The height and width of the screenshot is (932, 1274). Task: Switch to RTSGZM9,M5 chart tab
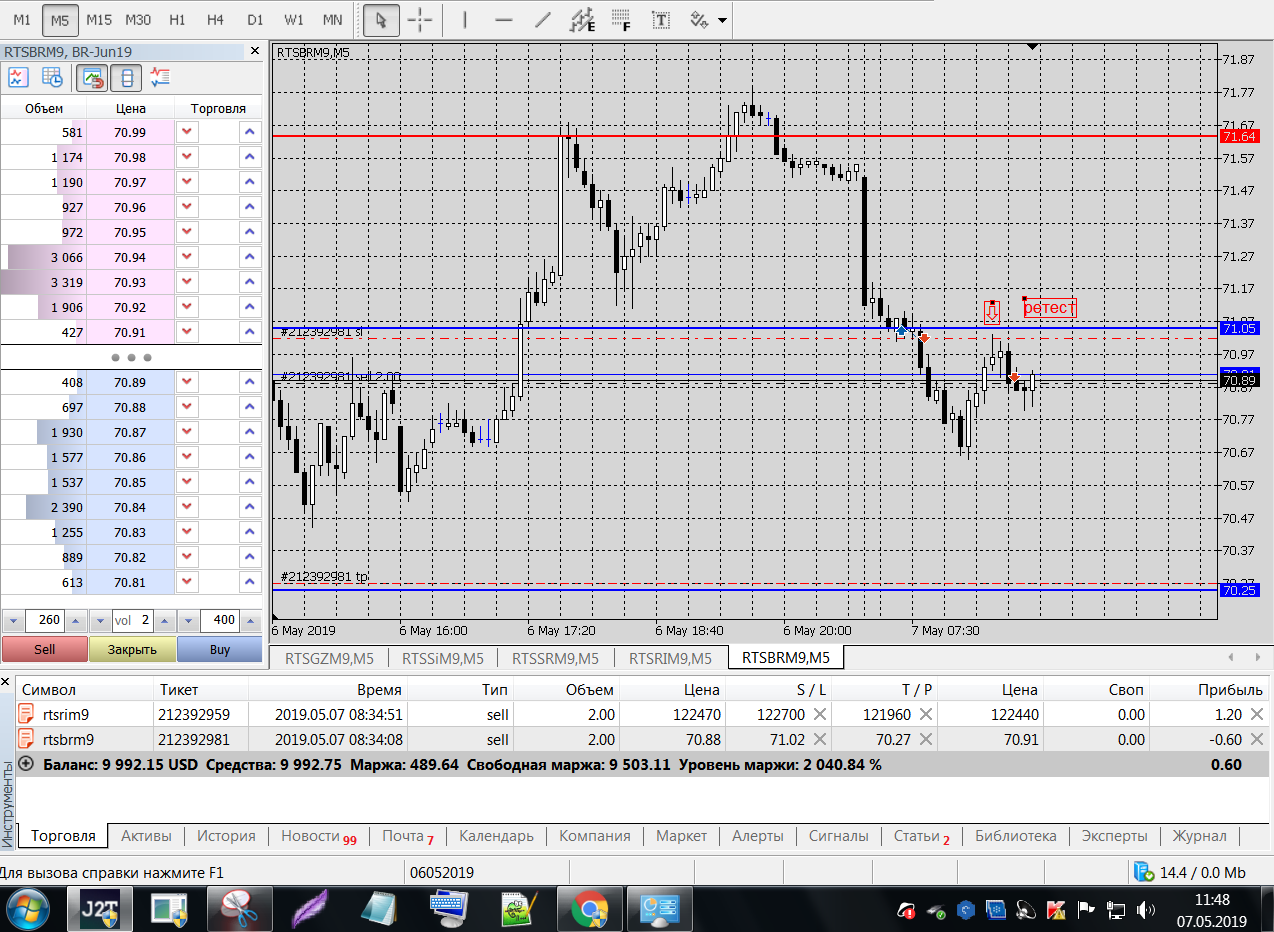click(329, 658)
